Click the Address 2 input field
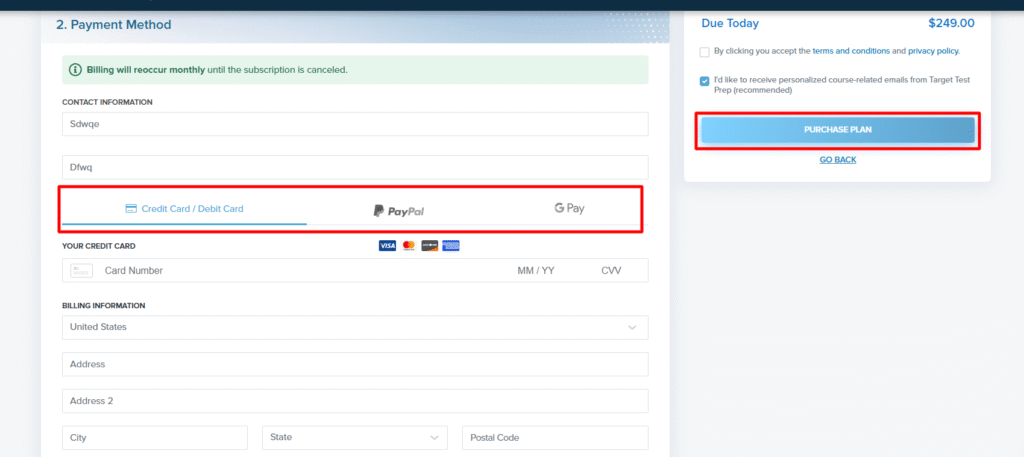This screenshot has height=457, width=1024. 355,401
